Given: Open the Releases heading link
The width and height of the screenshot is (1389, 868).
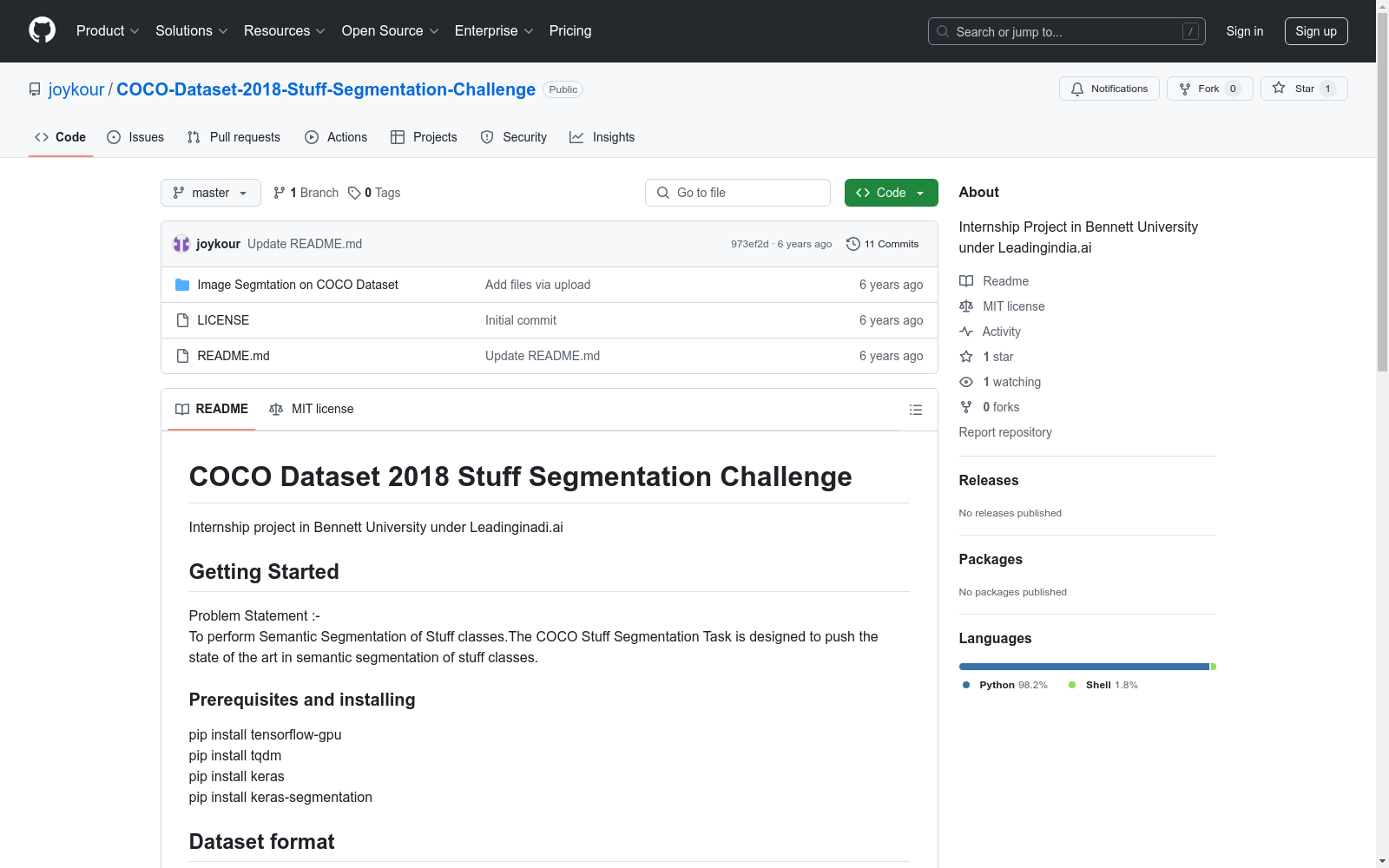Looking at the screenshot, I should [x=989, y=480].
